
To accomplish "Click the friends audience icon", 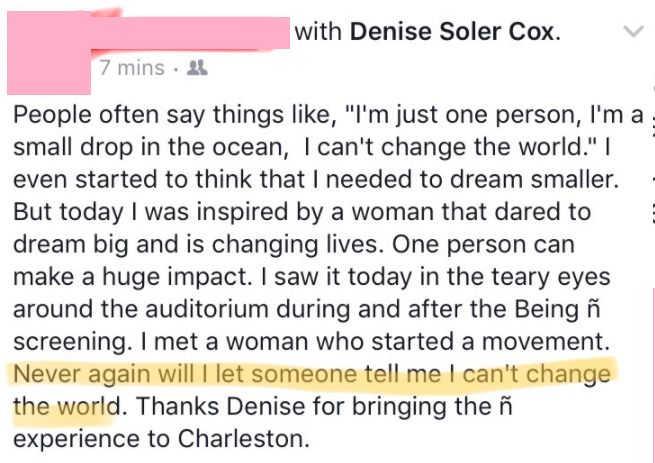I will point(197,69).
